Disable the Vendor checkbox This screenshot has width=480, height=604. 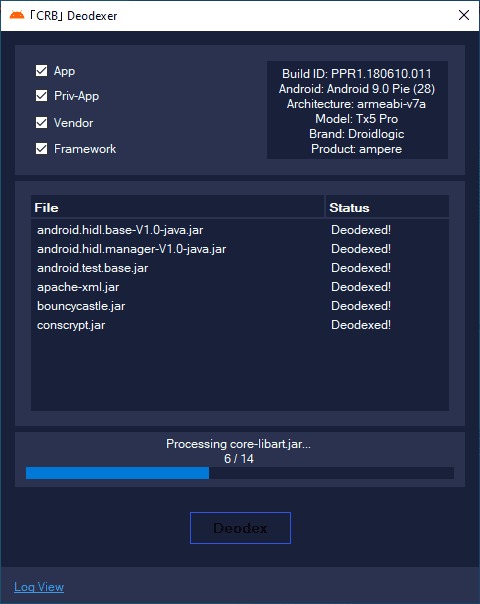coord(42,122)
